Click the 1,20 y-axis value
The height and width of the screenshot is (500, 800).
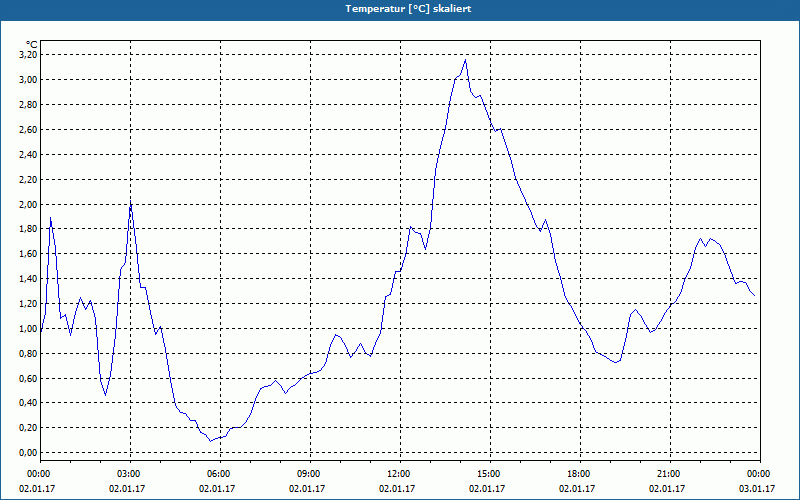coord(28,304)
